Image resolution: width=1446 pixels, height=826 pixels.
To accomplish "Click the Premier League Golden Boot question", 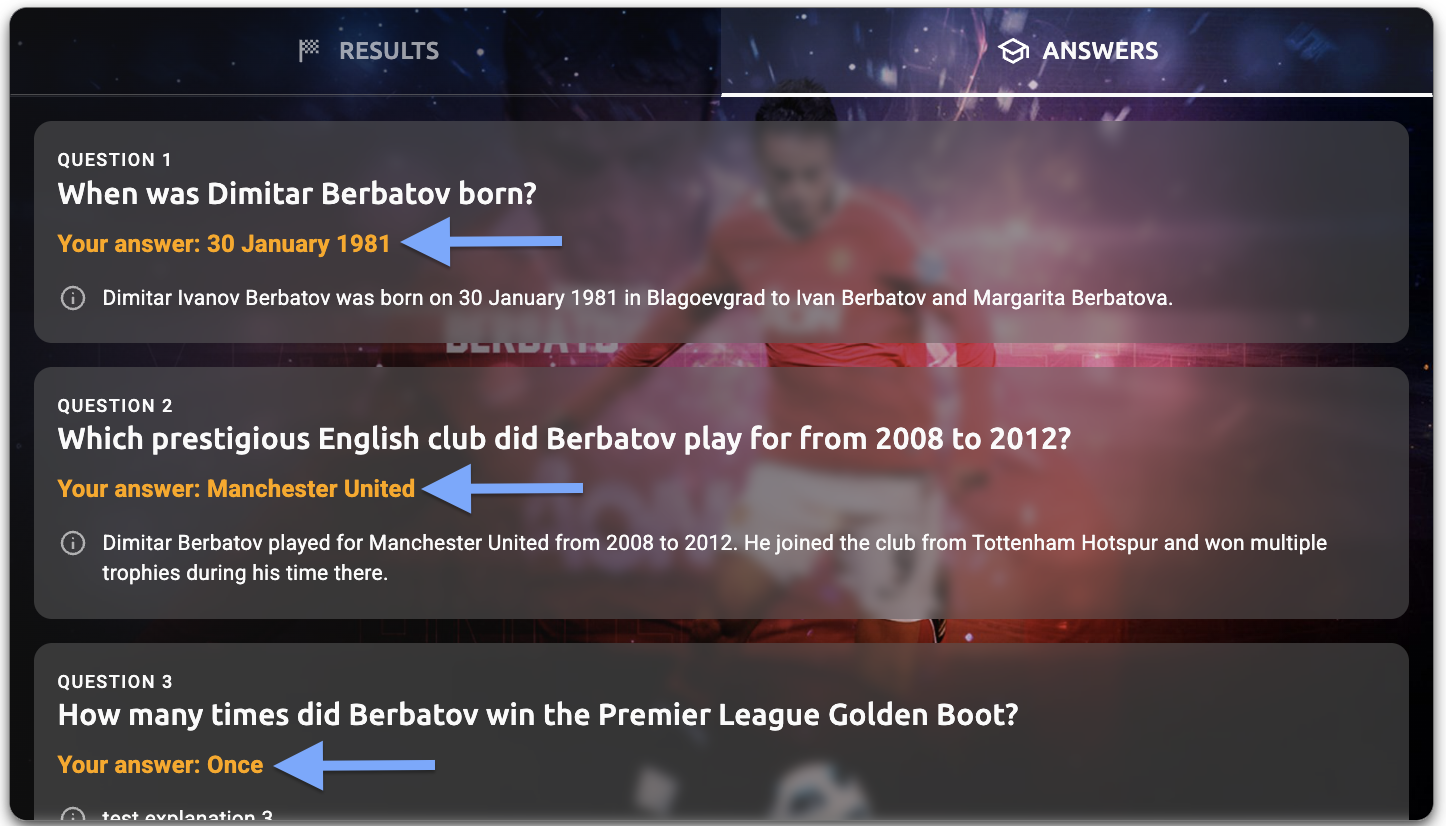I will [538, 715].
